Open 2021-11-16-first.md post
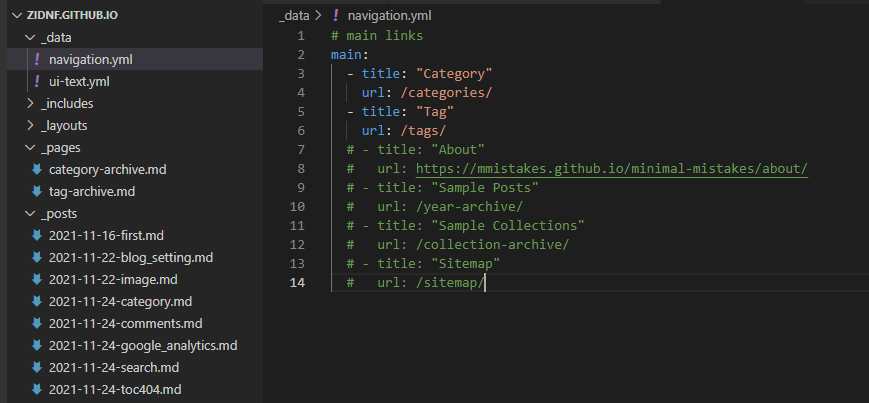Screen dimensions: 869x403 (106, 236)
